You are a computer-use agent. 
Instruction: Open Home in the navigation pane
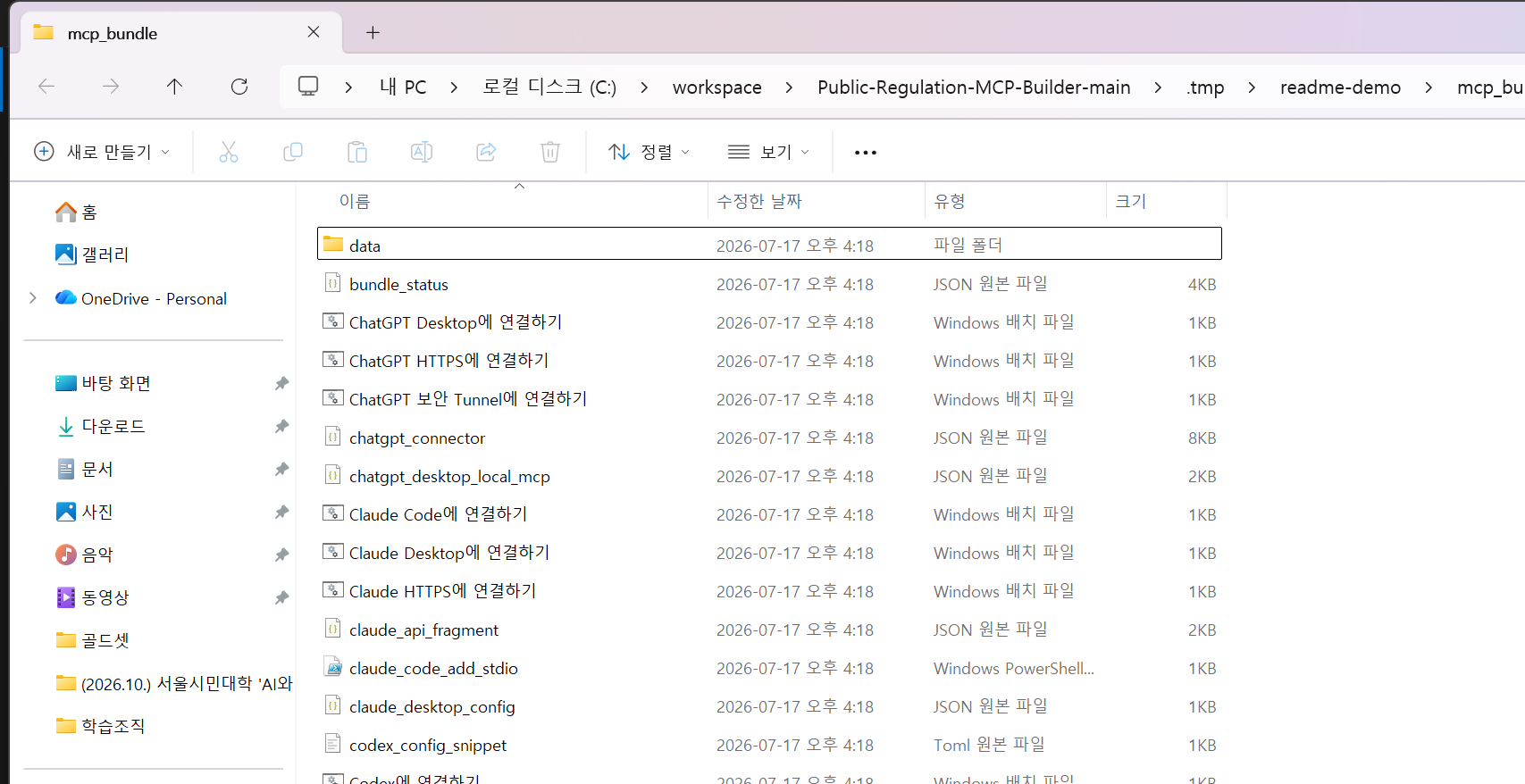pos(77,212)
